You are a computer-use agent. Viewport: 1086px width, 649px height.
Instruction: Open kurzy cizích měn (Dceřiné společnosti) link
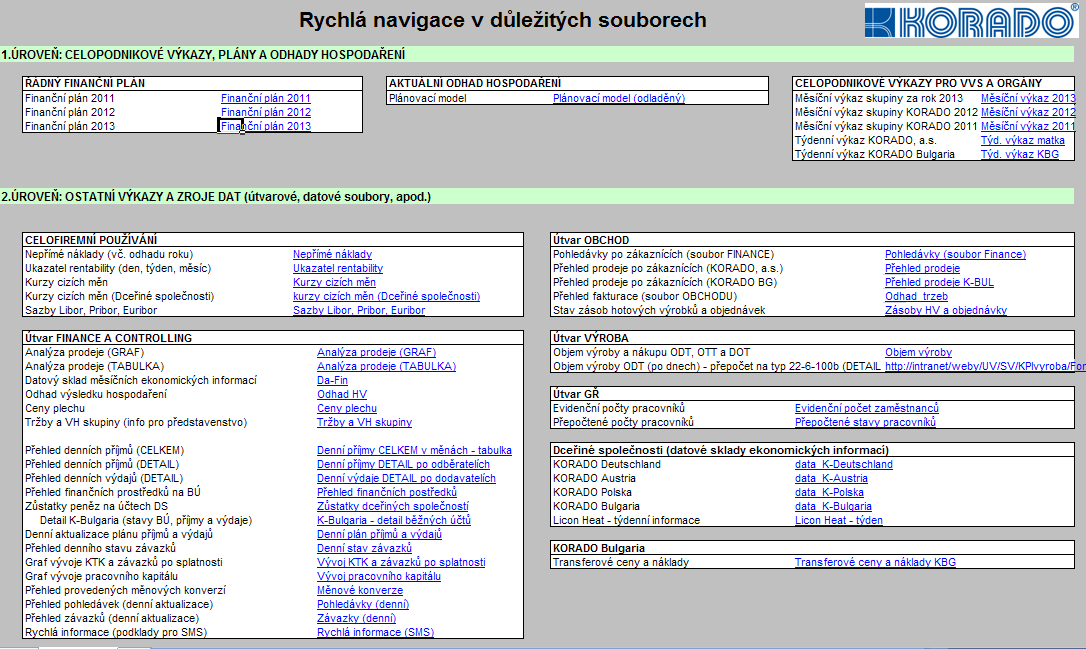pos(386,296)
